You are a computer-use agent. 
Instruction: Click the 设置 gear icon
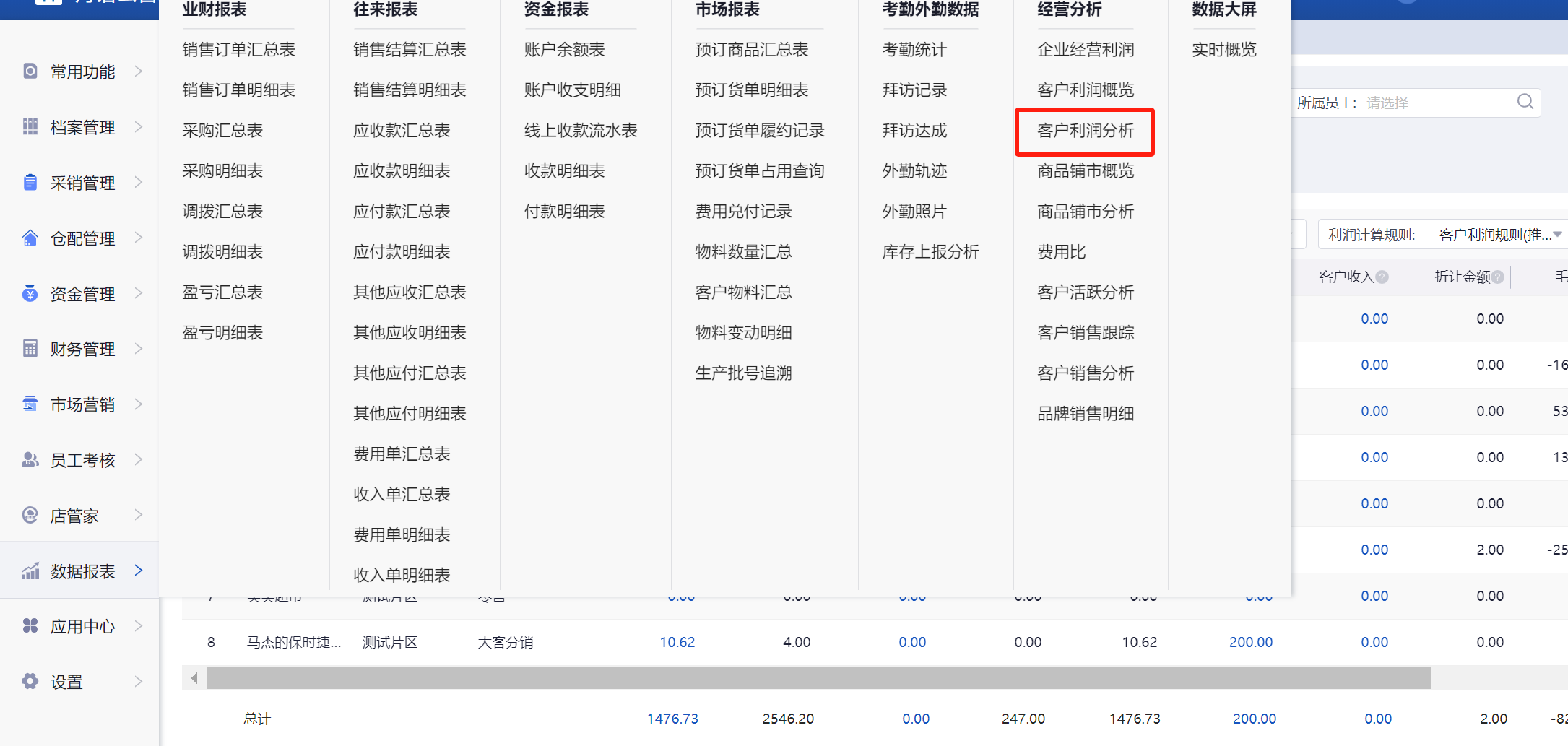(x=30, y=681)
